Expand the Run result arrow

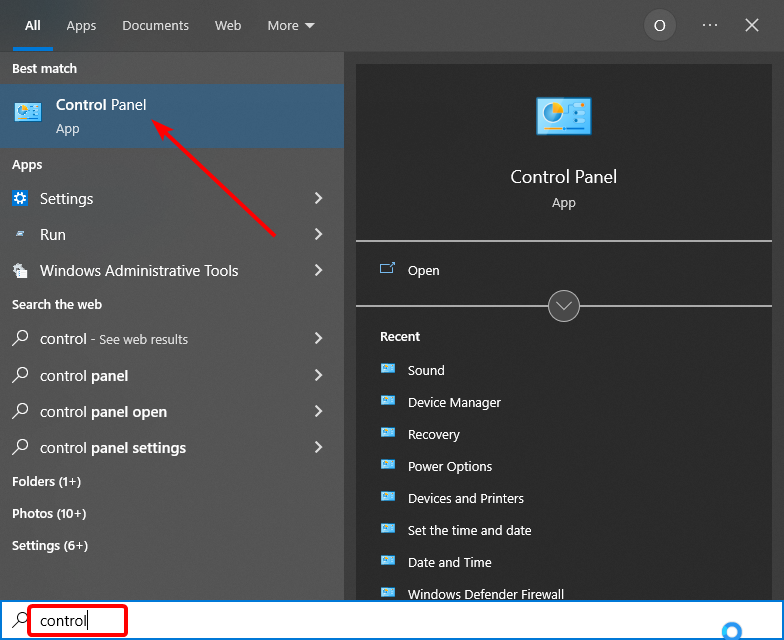(x=318, y=234)
